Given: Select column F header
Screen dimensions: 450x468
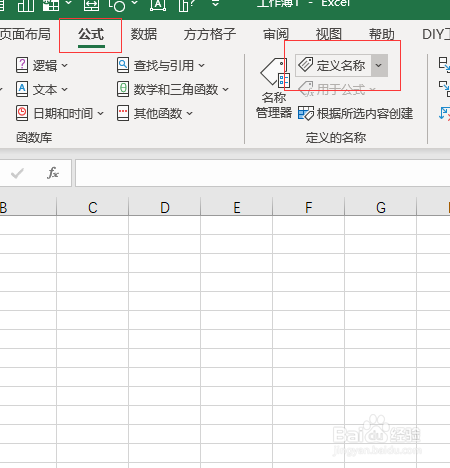Looking at the screenshot, I should (x=309, y=207).
